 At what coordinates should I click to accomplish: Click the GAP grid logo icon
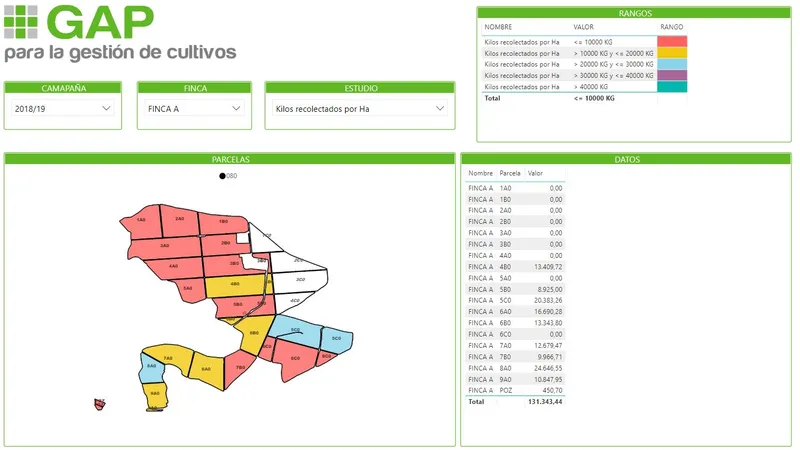click(20, 22)
